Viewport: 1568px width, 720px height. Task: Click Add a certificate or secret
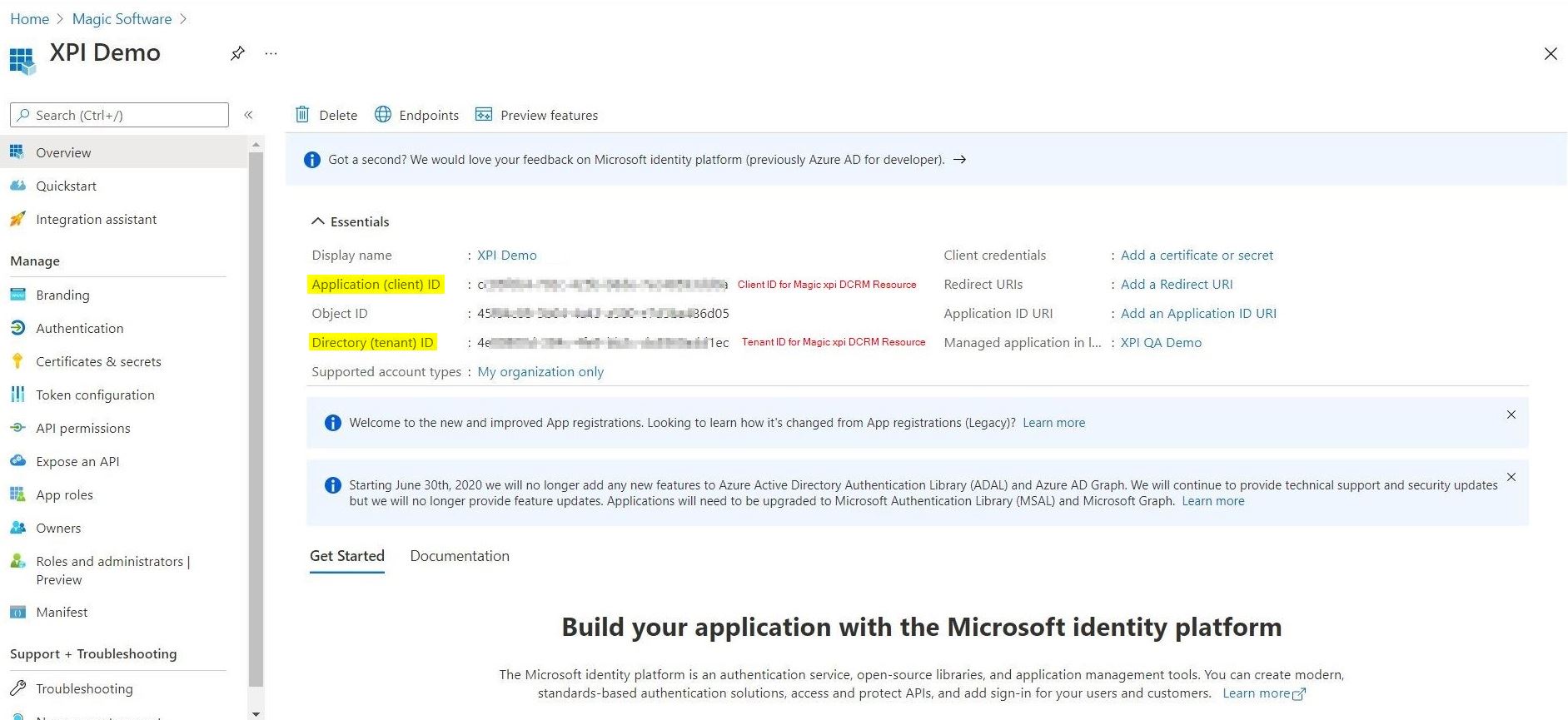point(1197,256)
